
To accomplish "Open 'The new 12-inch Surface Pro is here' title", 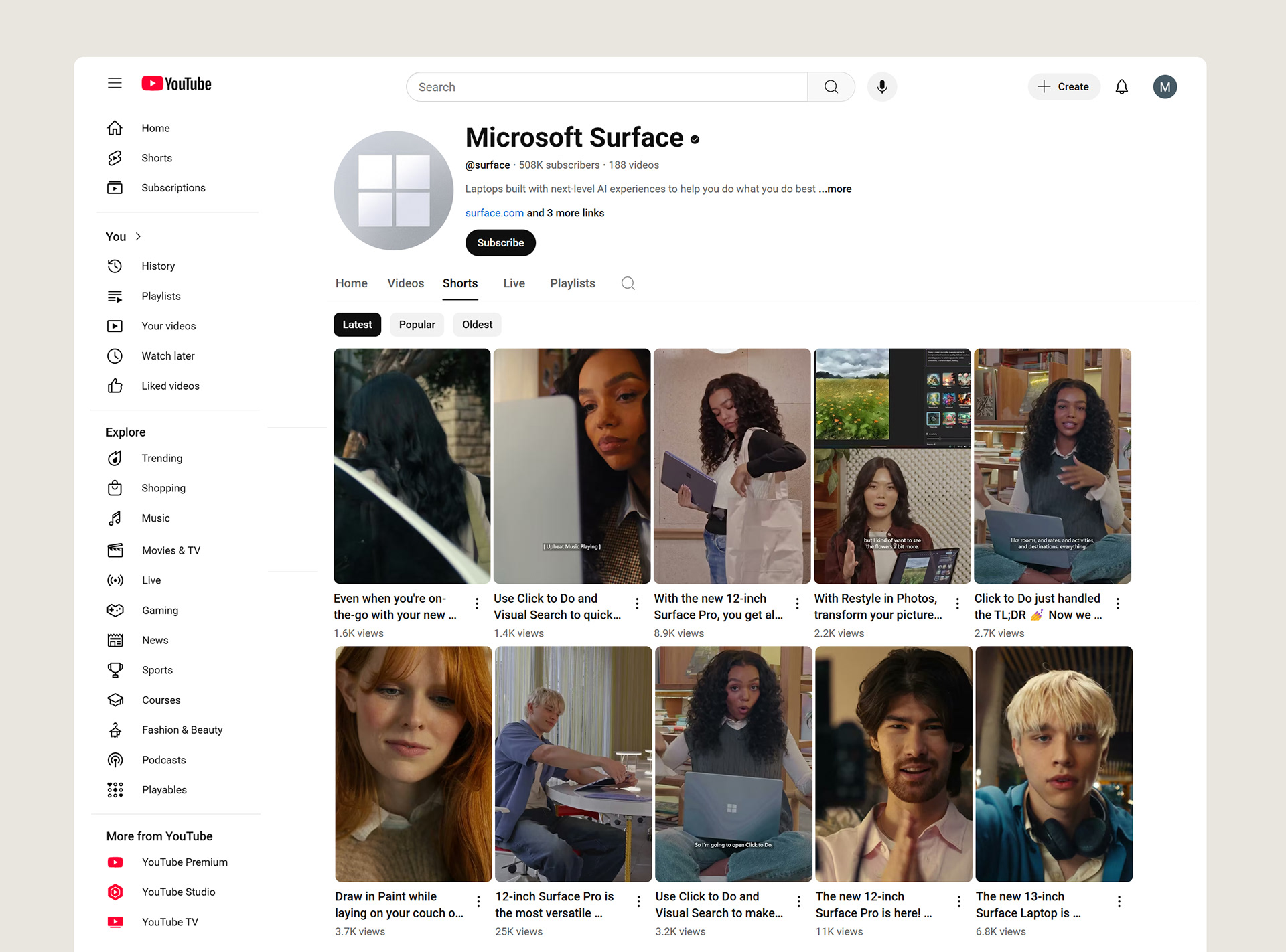I will [x=873, y=905].
